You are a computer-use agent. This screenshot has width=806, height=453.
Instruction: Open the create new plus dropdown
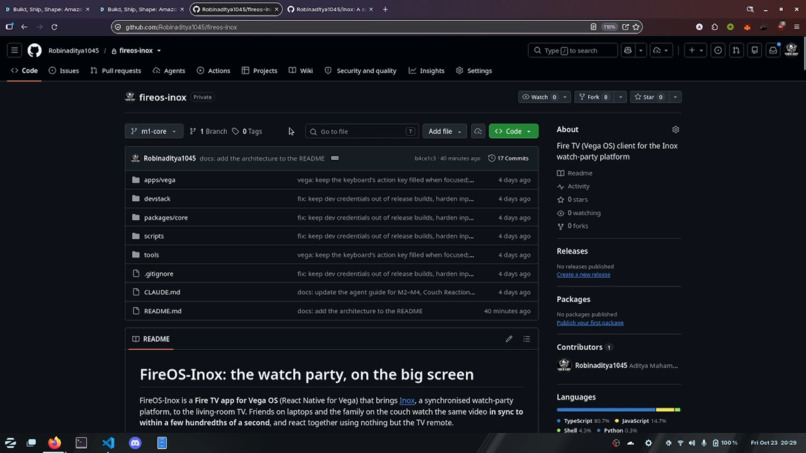(695, 50)
